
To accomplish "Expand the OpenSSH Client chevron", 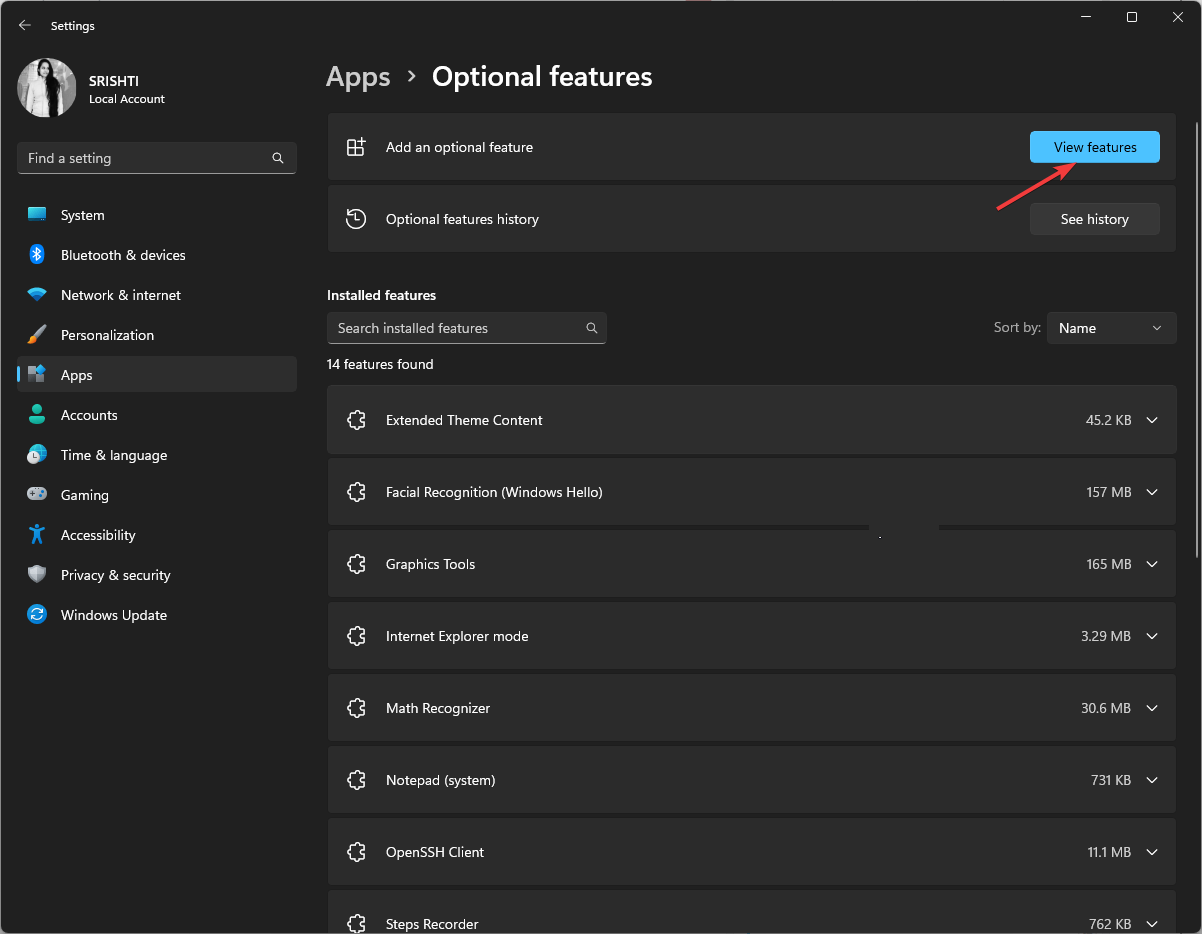I will click(1152, 852).
